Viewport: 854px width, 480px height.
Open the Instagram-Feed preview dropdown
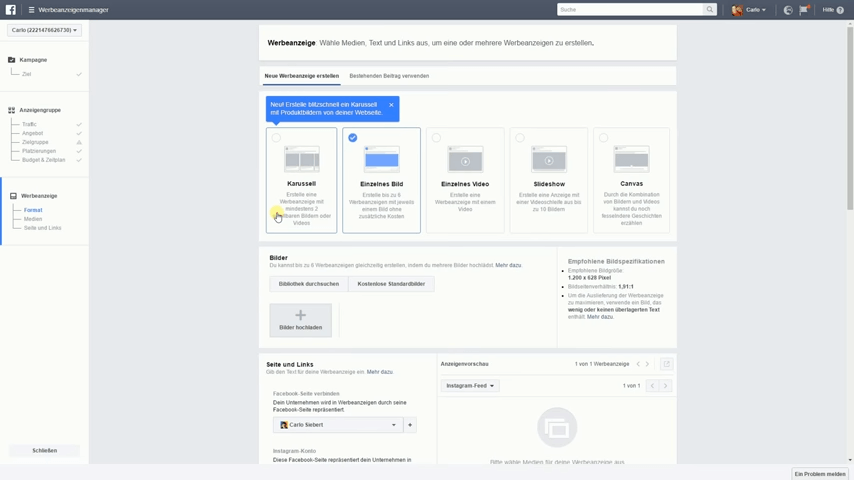click(x=470, y=386)
